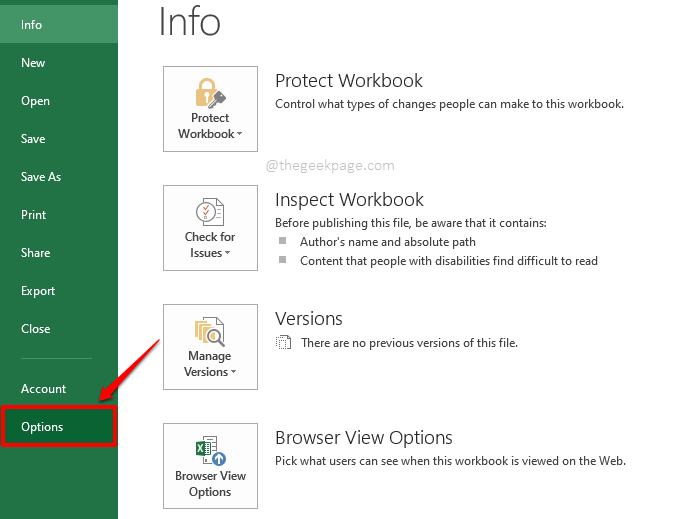This screenshot has width=685, height=519.
Task: Choose New from the backstage menu
Action: click(33, 63)
